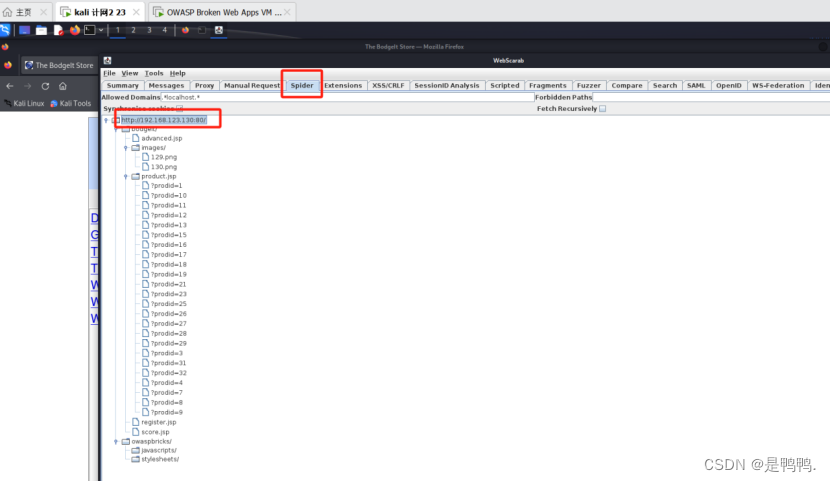Switch to workspace 3
The image size is (831, 482).
coord(149,30)
